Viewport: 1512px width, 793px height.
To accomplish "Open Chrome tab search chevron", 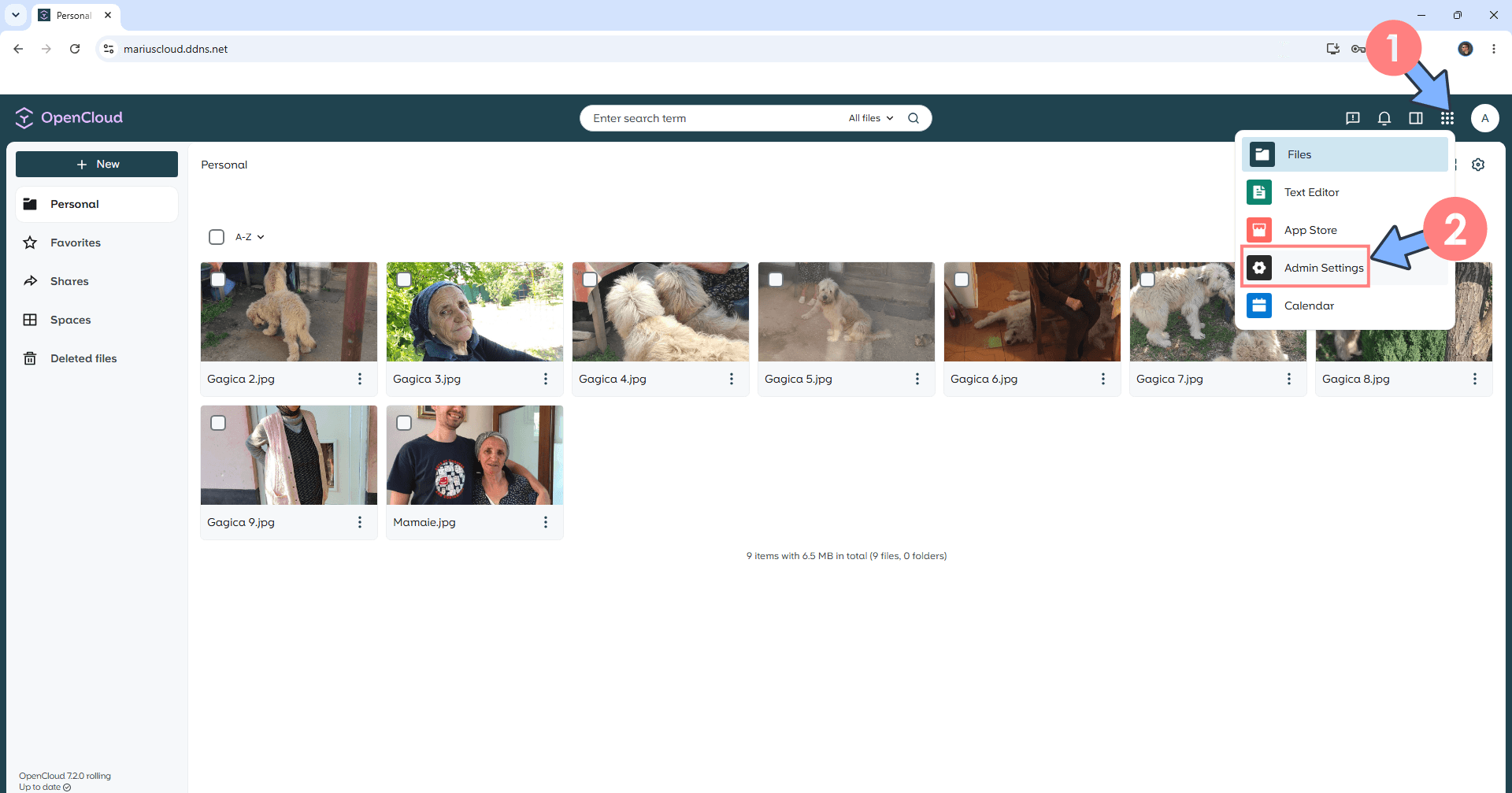I will pyautogui.click(x=15, y=15).
